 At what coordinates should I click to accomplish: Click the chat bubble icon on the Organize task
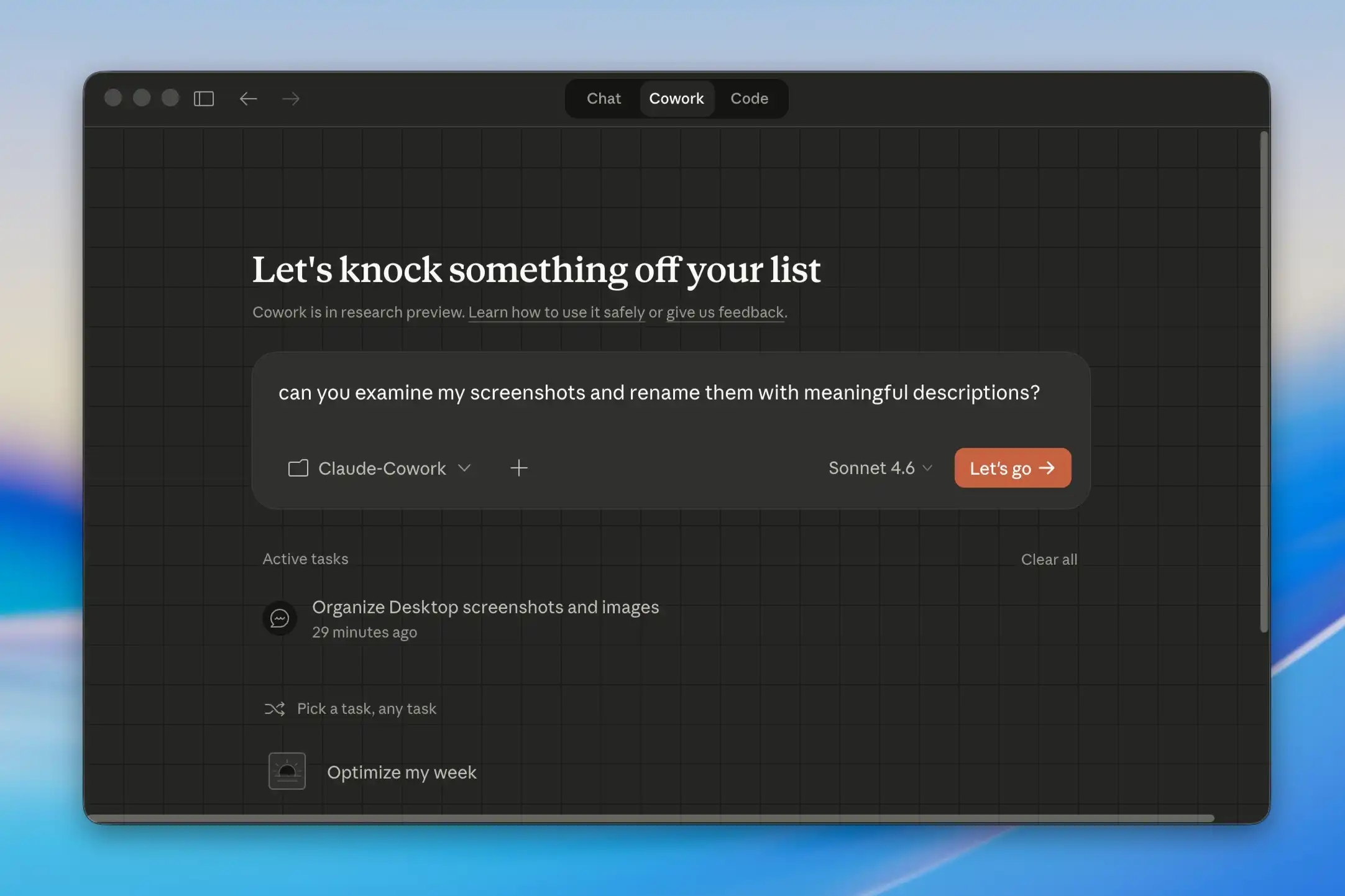coord(280,618)
